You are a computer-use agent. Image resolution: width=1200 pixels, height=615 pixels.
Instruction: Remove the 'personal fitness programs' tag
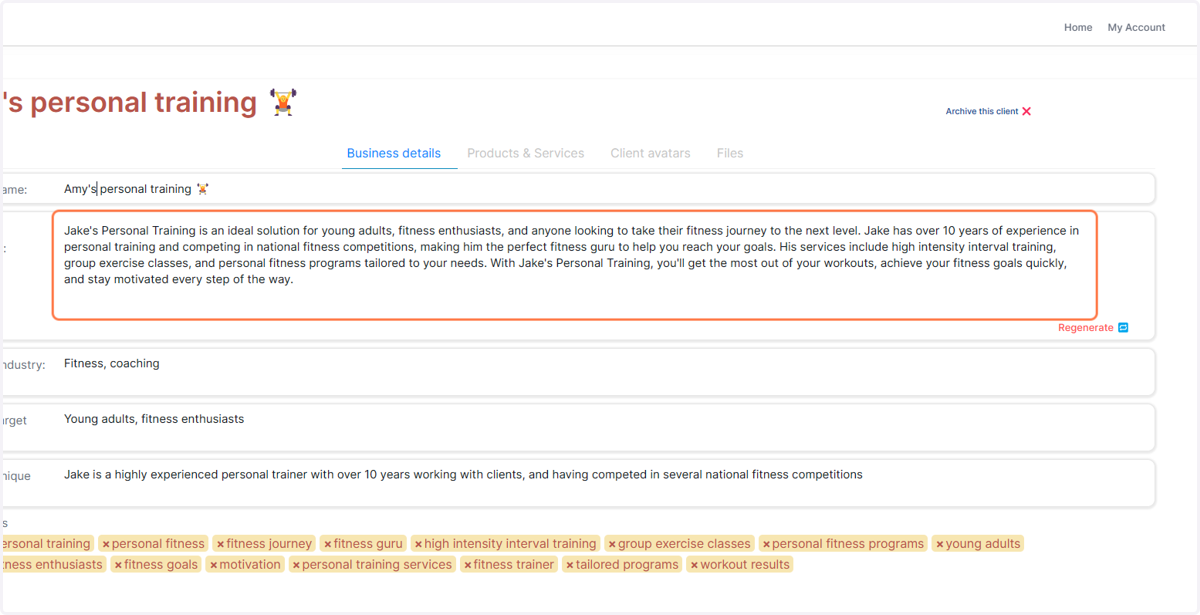coord(766,544)
